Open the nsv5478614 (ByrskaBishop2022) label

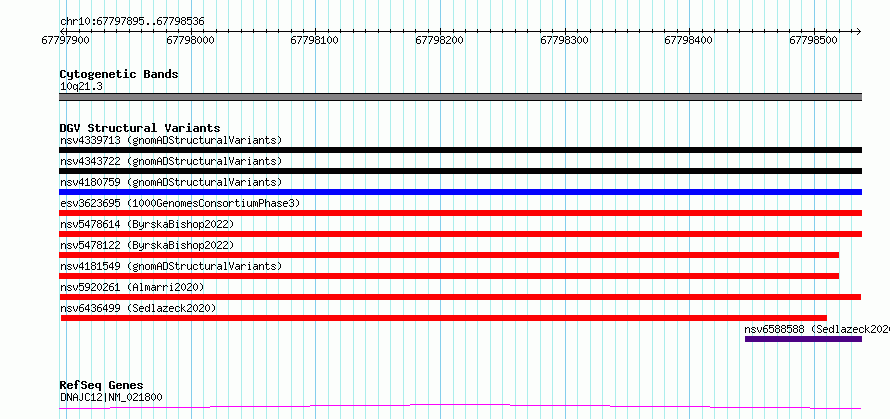[x=147, y=224]
